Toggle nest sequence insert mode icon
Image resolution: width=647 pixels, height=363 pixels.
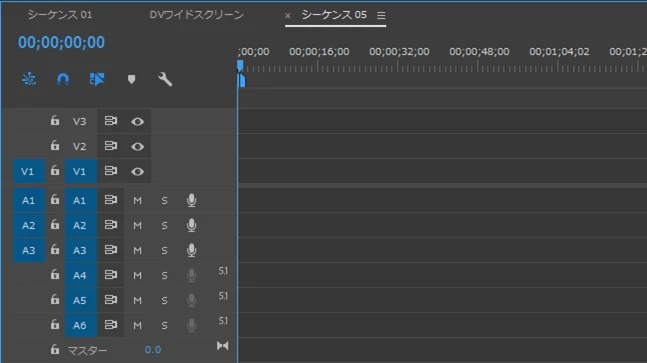click(x=29, y=79)
